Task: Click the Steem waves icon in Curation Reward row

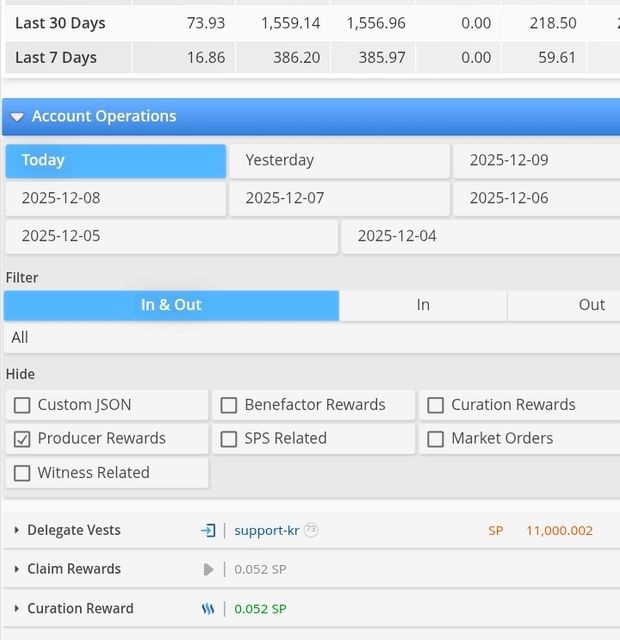Action: tap(208, 608)
